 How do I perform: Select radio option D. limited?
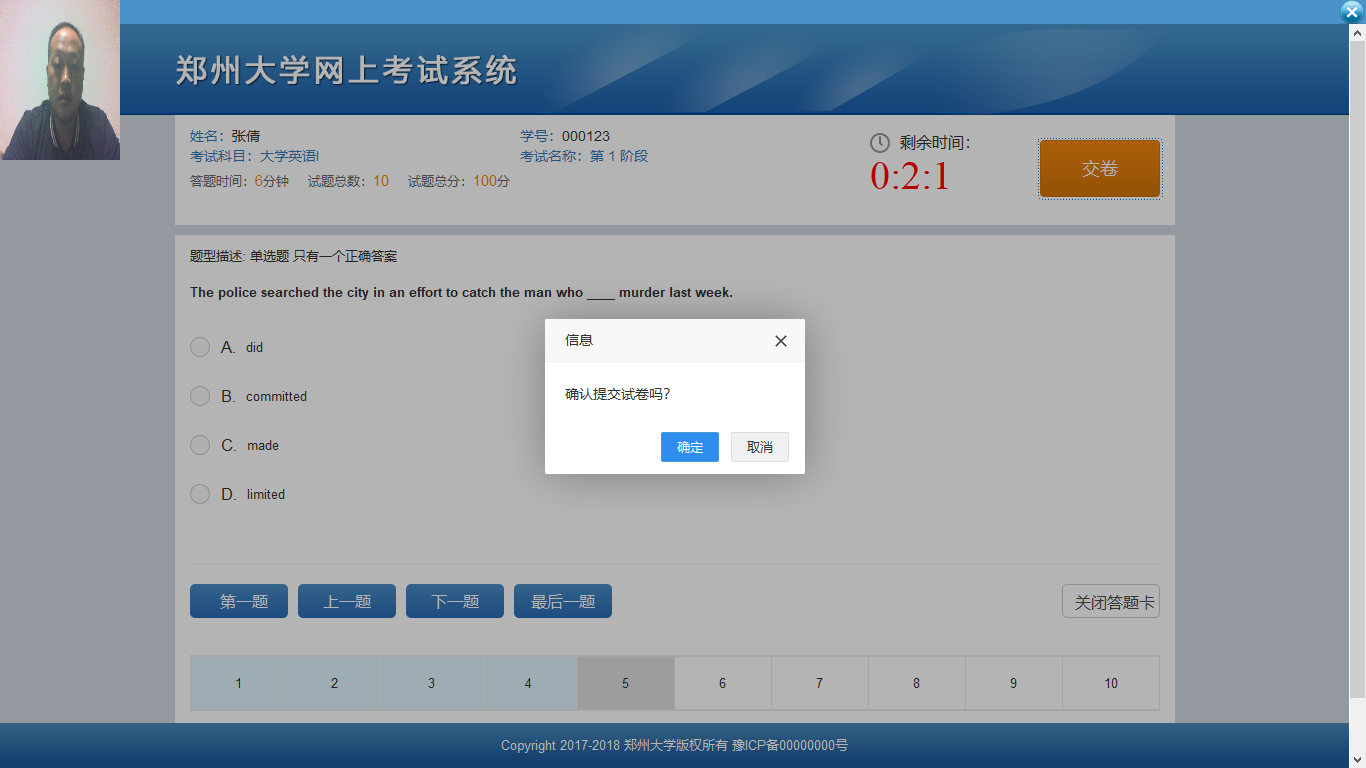tap(200, 494)
